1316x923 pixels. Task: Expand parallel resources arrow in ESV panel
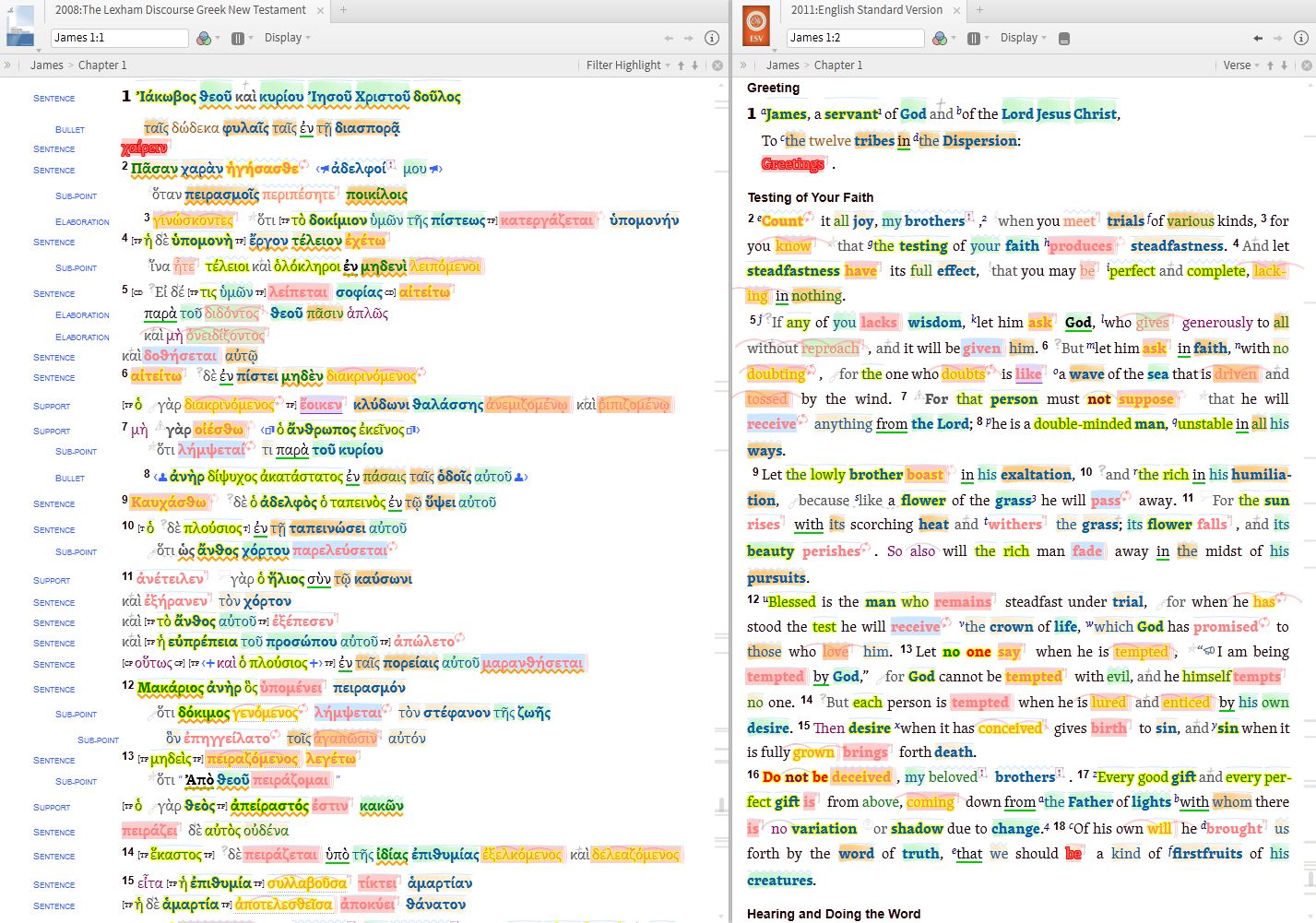987,39
